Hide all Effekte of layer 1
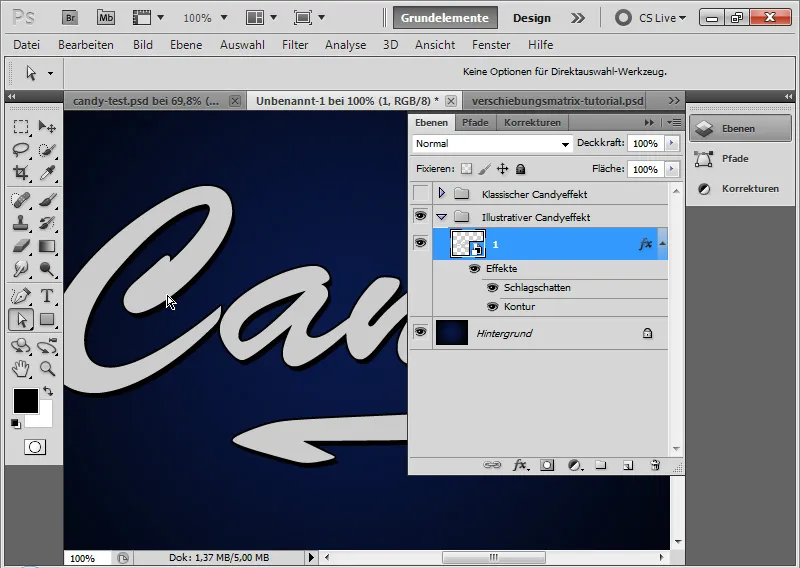Screen dimensions: 800x568 pos(474,268)
